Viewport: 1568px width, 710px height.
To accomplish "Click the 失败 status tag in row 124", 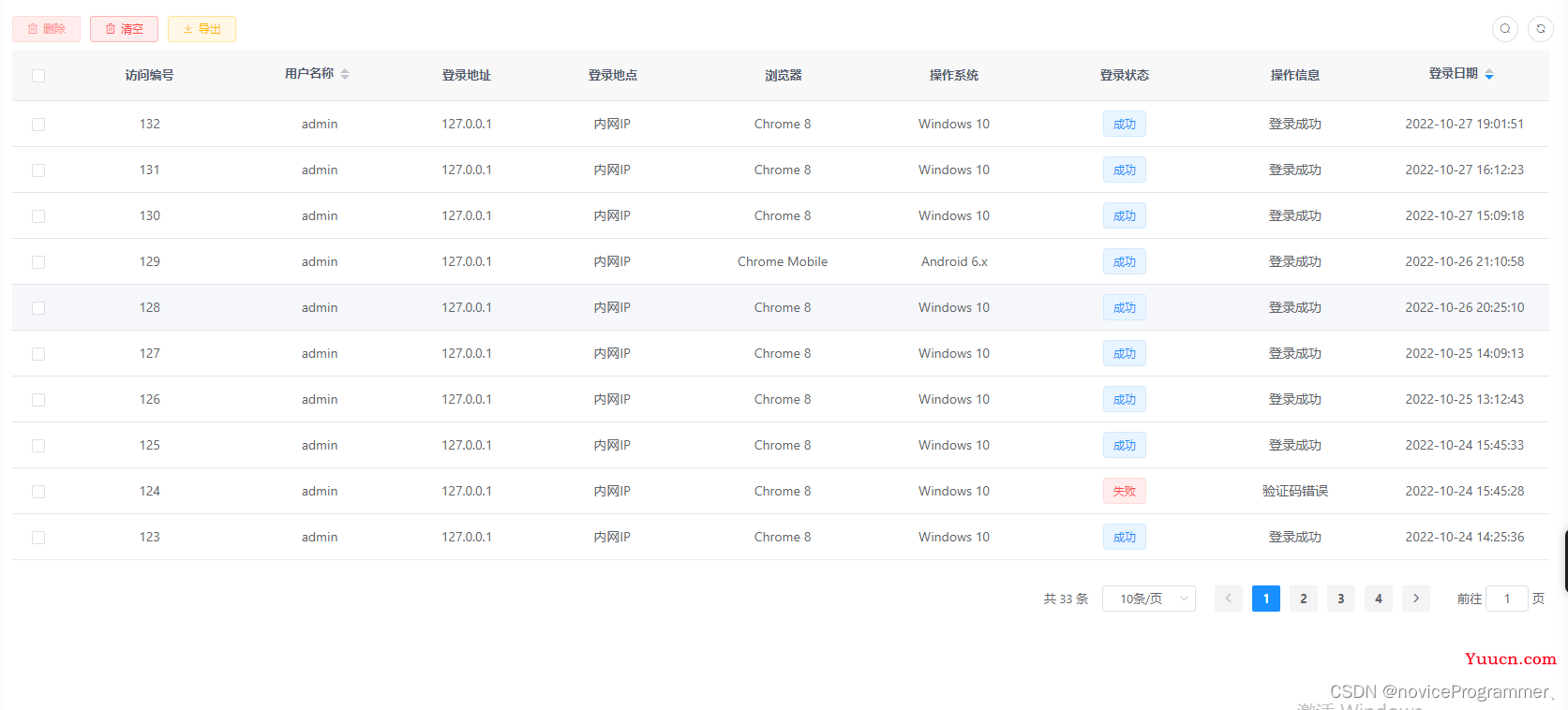I will [1125, 491].
